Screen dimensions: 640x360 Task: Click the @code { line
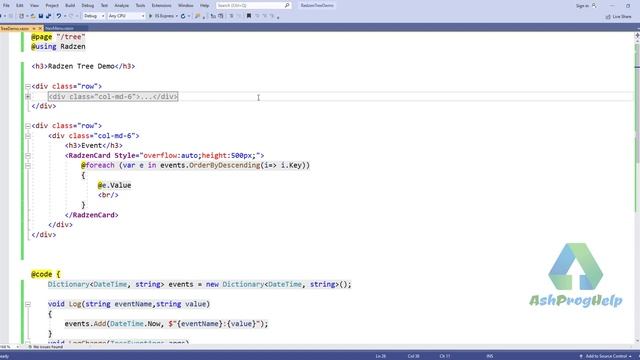(46, 274)
